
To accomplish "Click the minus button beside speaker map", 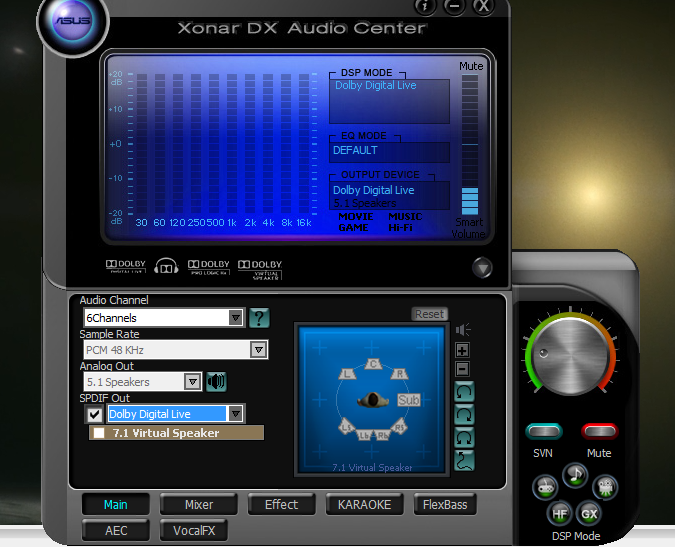I will (462, 369).
